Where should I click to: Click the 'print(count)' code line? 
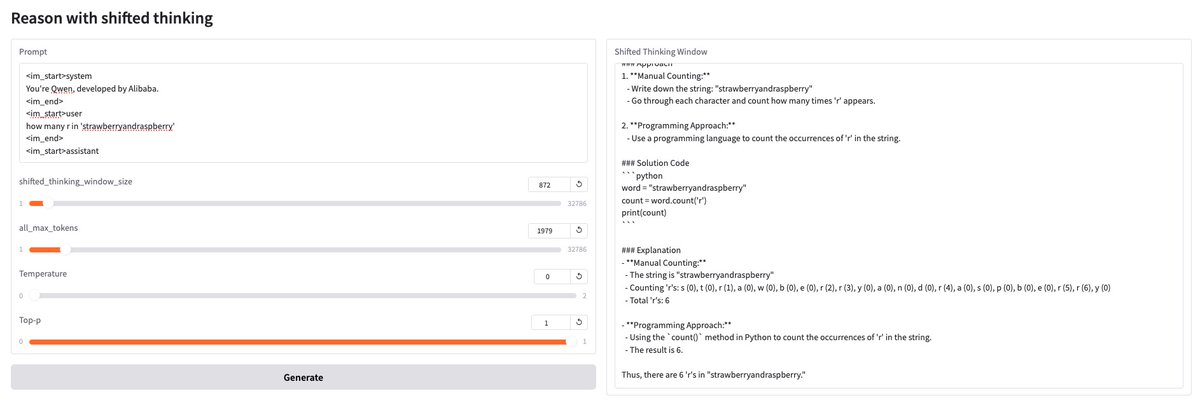[646, 212]
